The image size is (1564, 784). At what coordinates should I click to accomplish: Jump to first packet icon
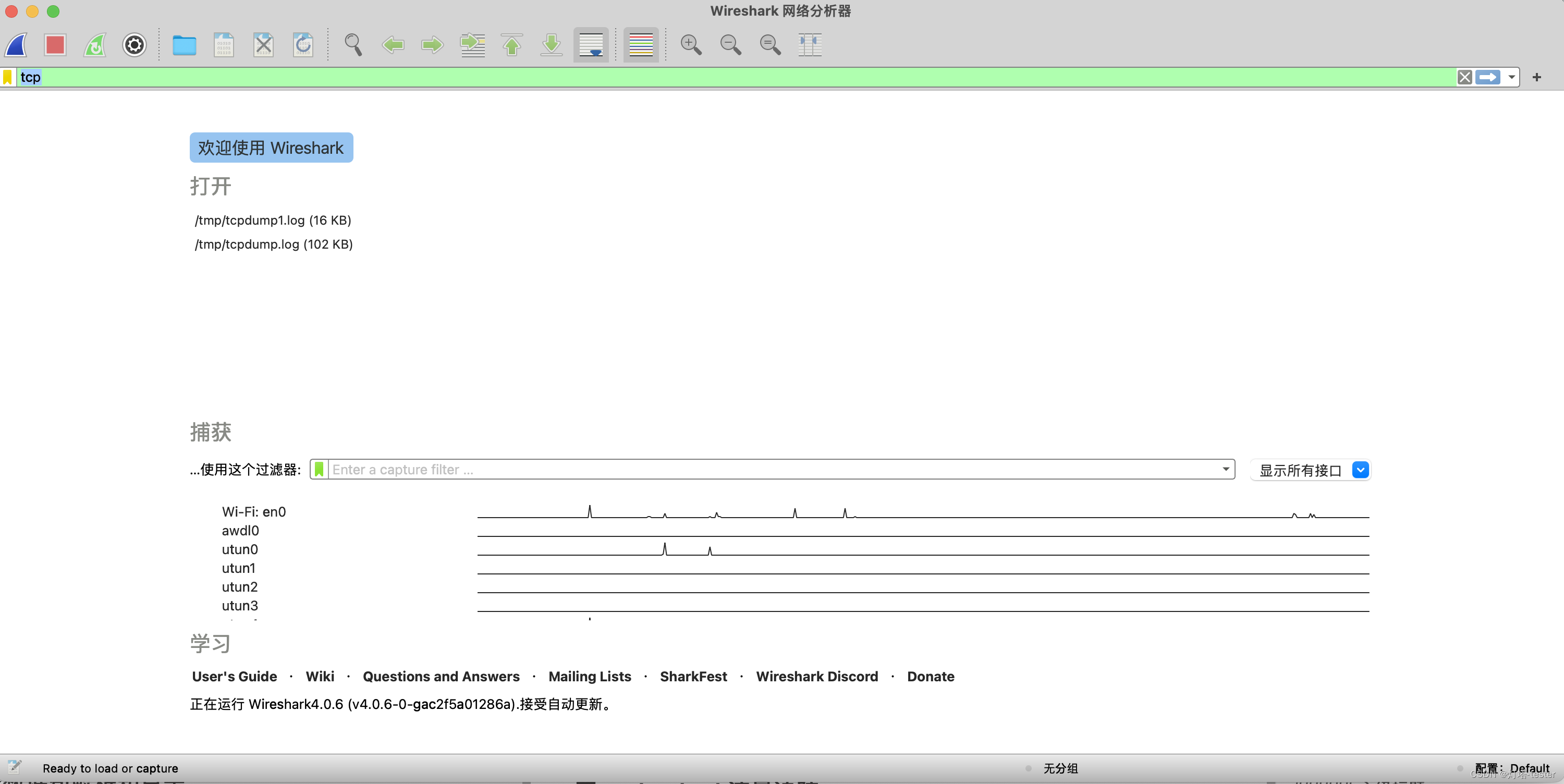pos(512,45)
